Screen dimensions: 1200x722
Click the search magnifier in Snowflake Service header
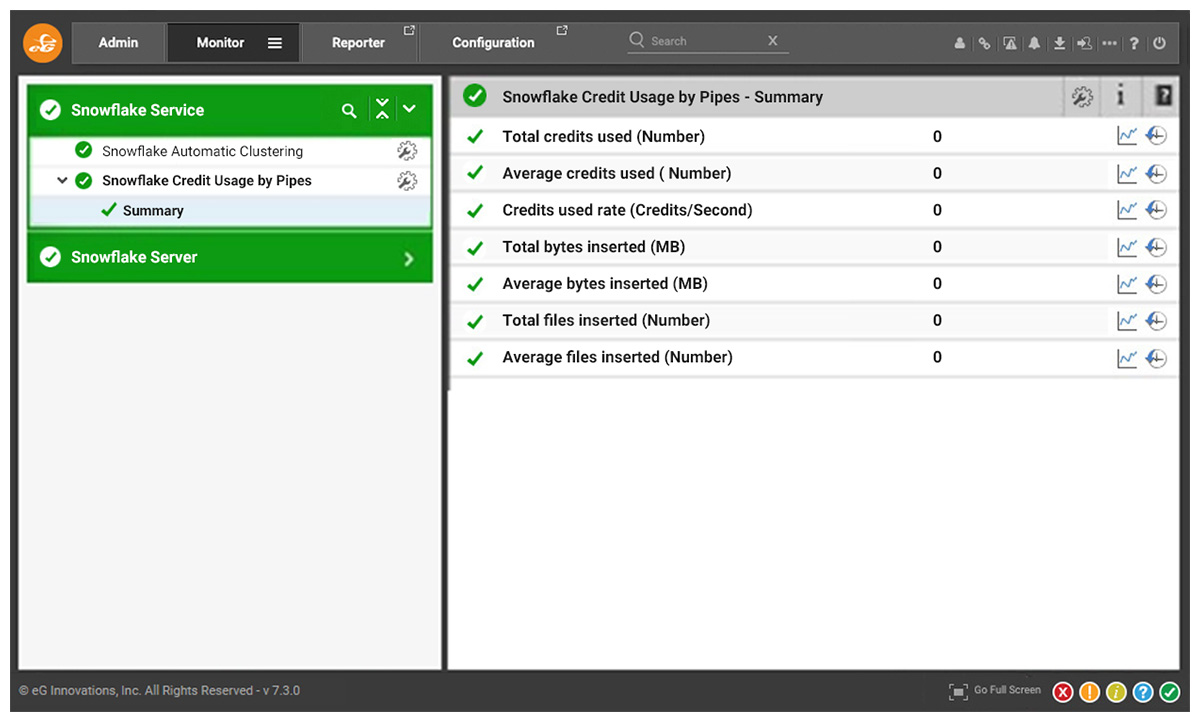click(x=349, y=110)
